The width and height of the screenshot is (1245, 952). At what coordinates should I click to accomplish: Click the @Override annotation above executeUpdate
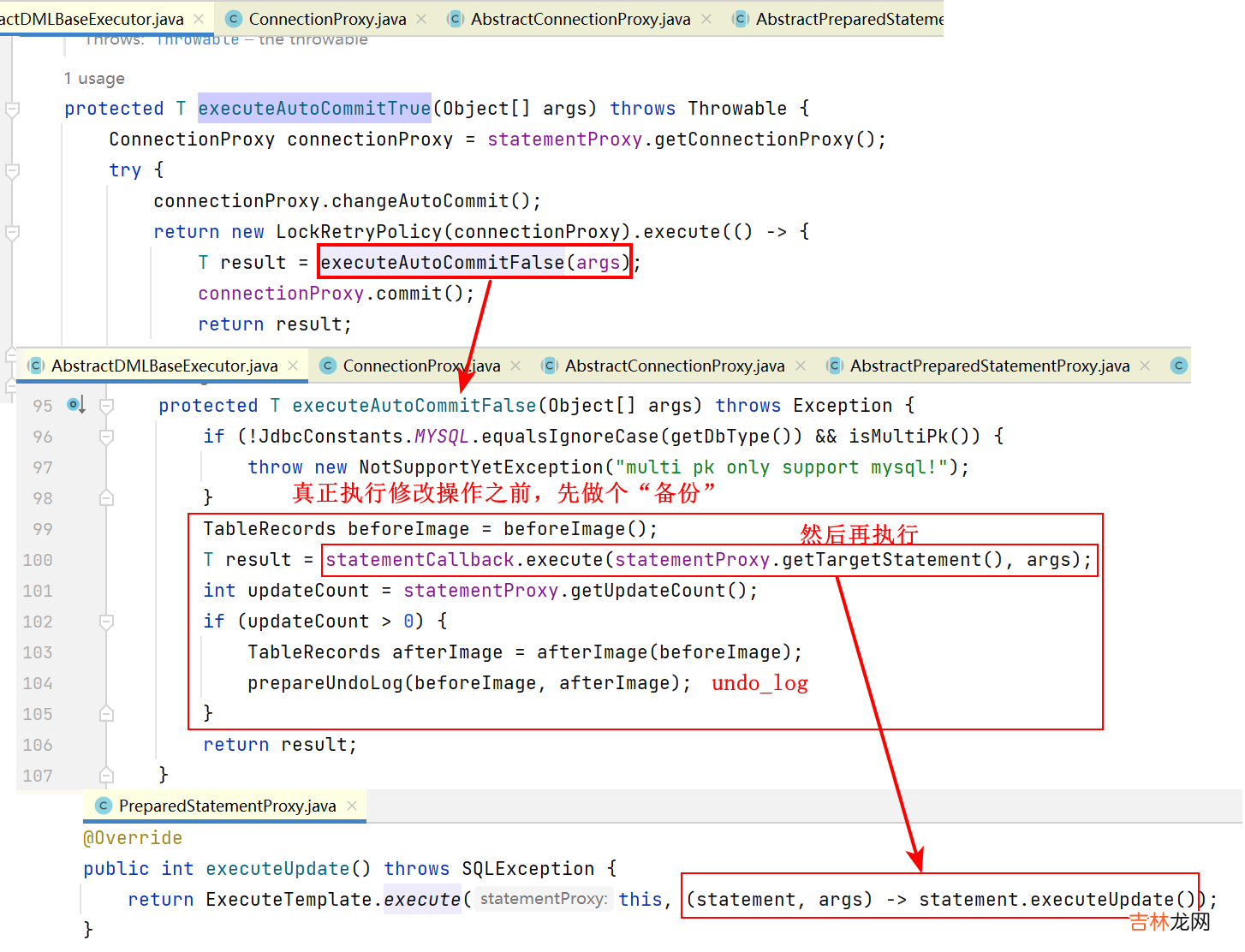coord(133,838)
